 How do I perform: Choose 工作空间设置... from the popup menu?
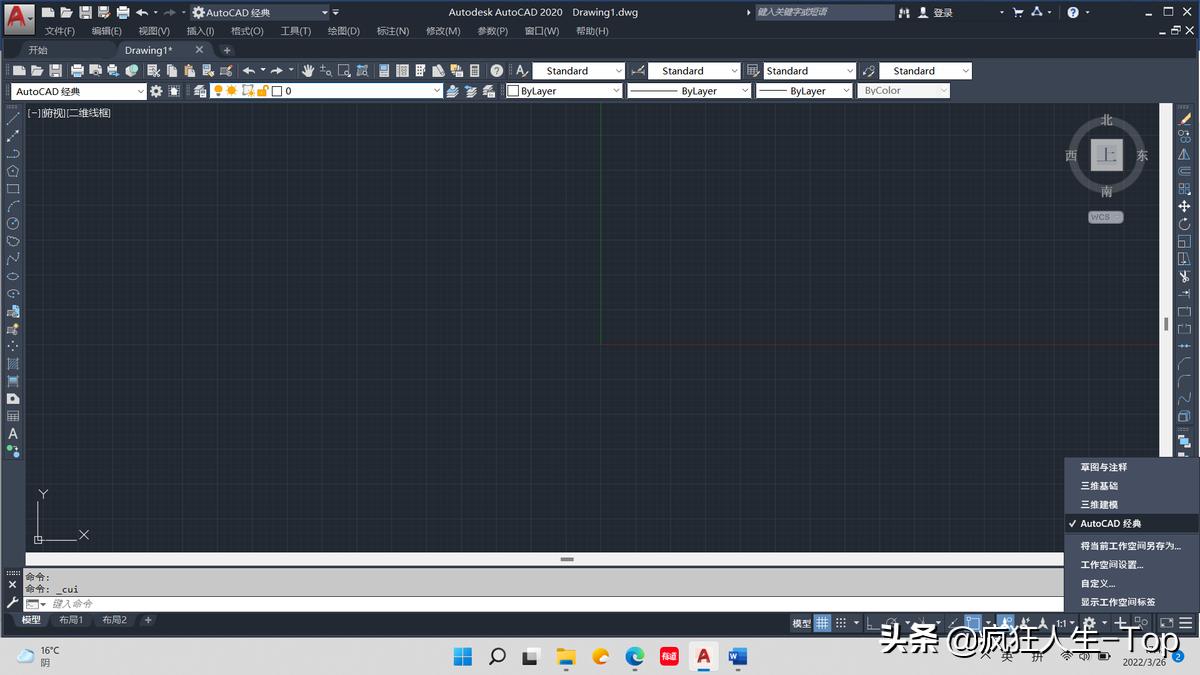point(1111,564)
